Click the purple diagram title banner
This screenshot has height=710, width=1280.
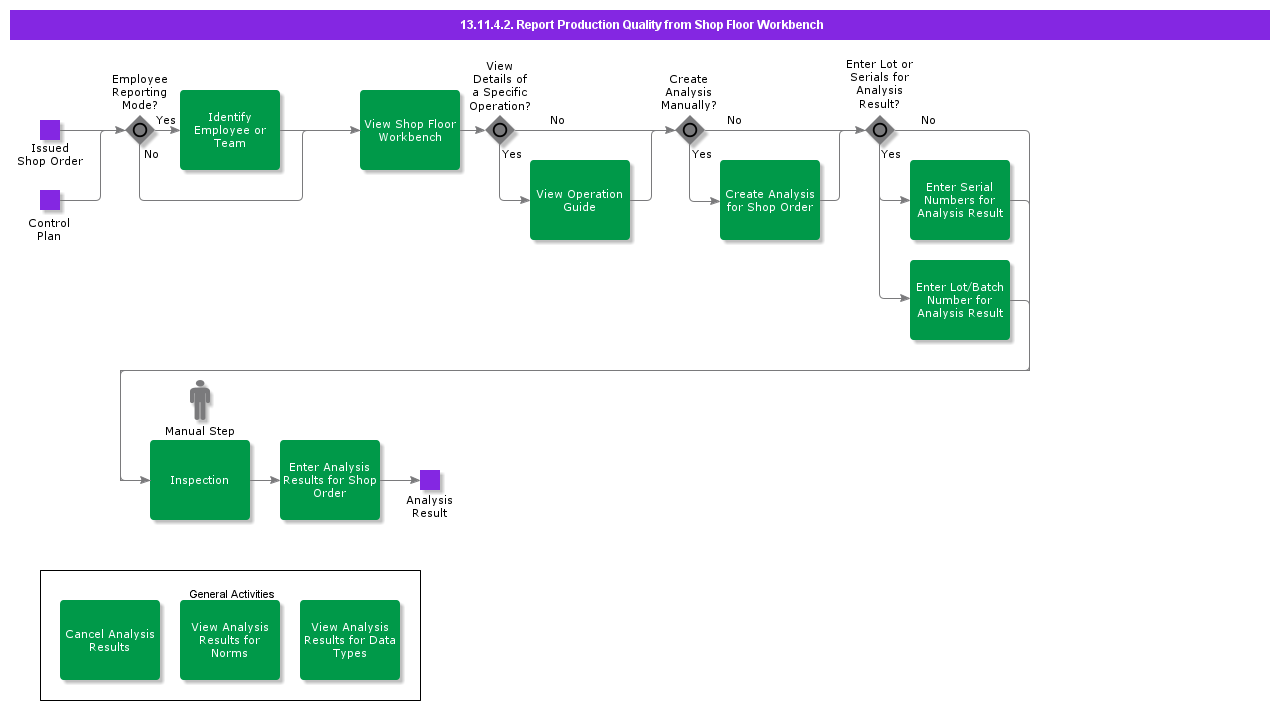click(x=640, y=25)
